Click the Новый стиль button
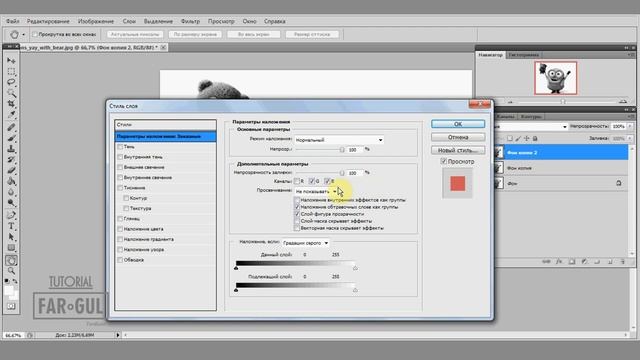The image size is (640, 360). [x=458, y=150]
